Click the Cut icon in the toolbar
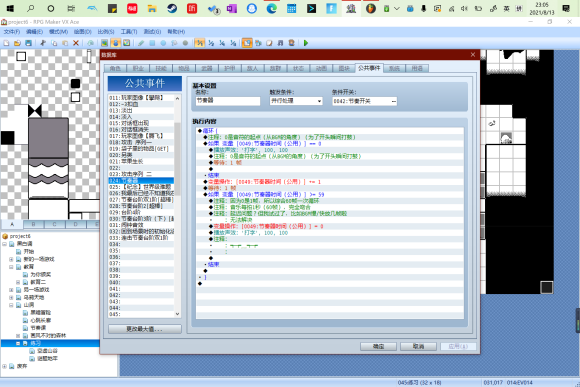The height and width of the screenshot is (387, 580). [x=43, y=43]
